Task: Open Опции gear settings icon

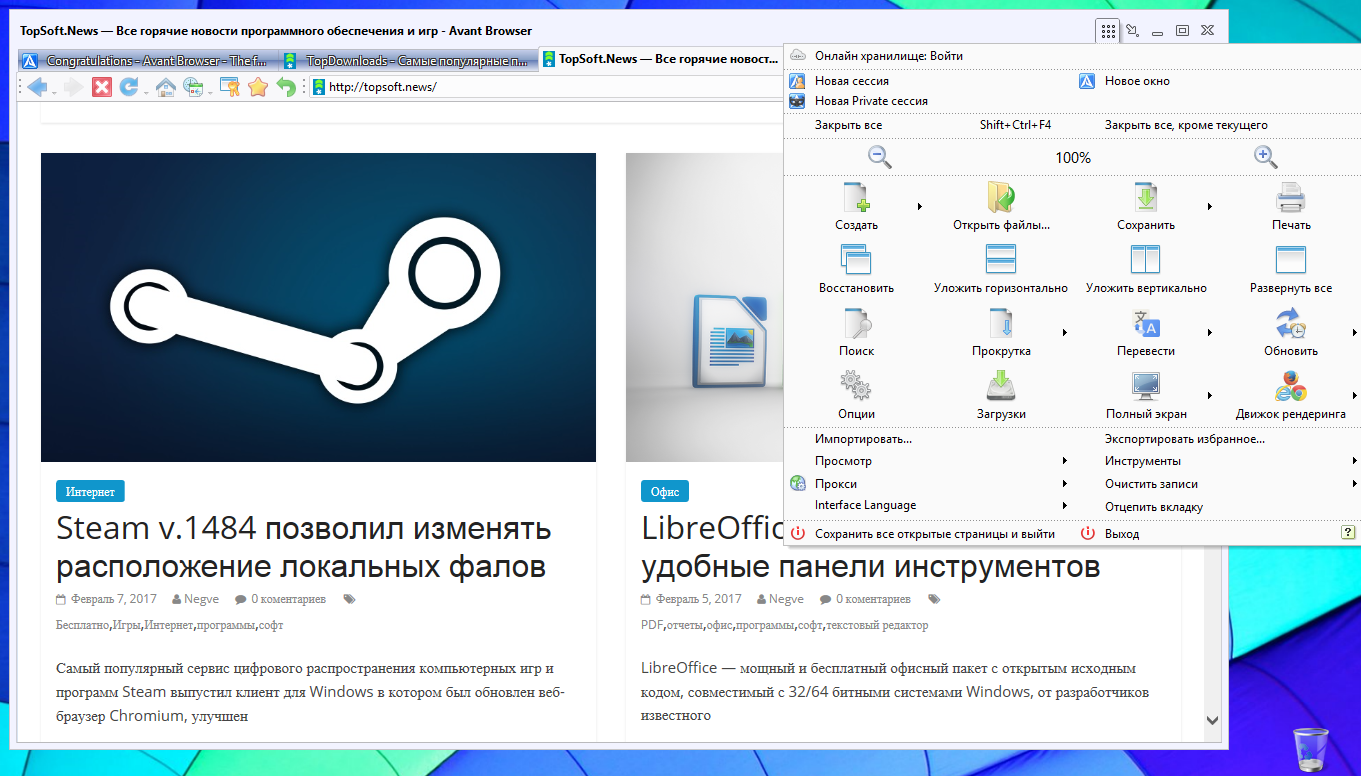Action: [x=857, y=387]
